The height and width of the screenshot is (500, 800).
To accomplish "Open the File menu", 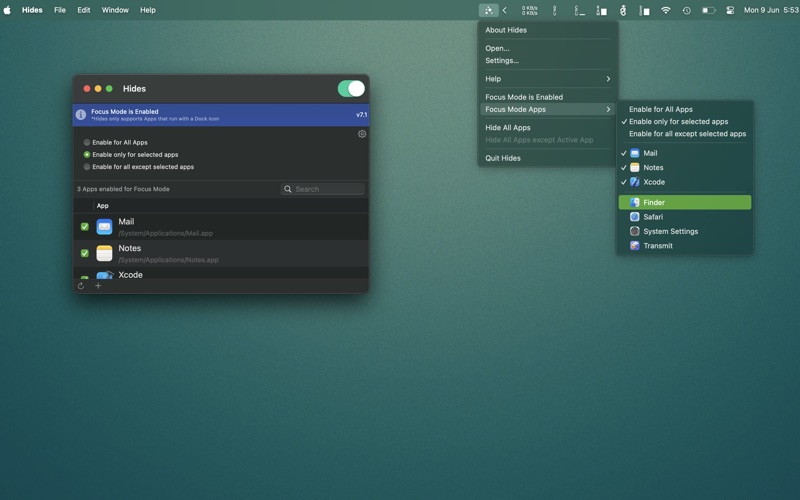I will coord(60,10).
